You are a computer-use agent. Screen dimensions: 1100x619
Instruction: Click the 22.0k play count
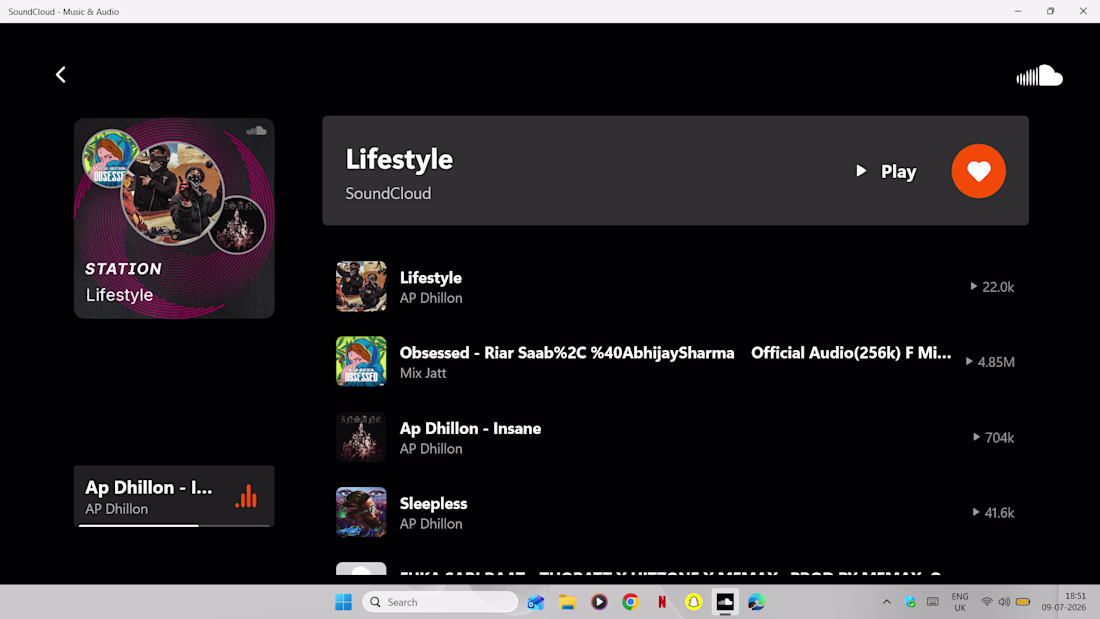pyautogui.click(x=992, y=286)
